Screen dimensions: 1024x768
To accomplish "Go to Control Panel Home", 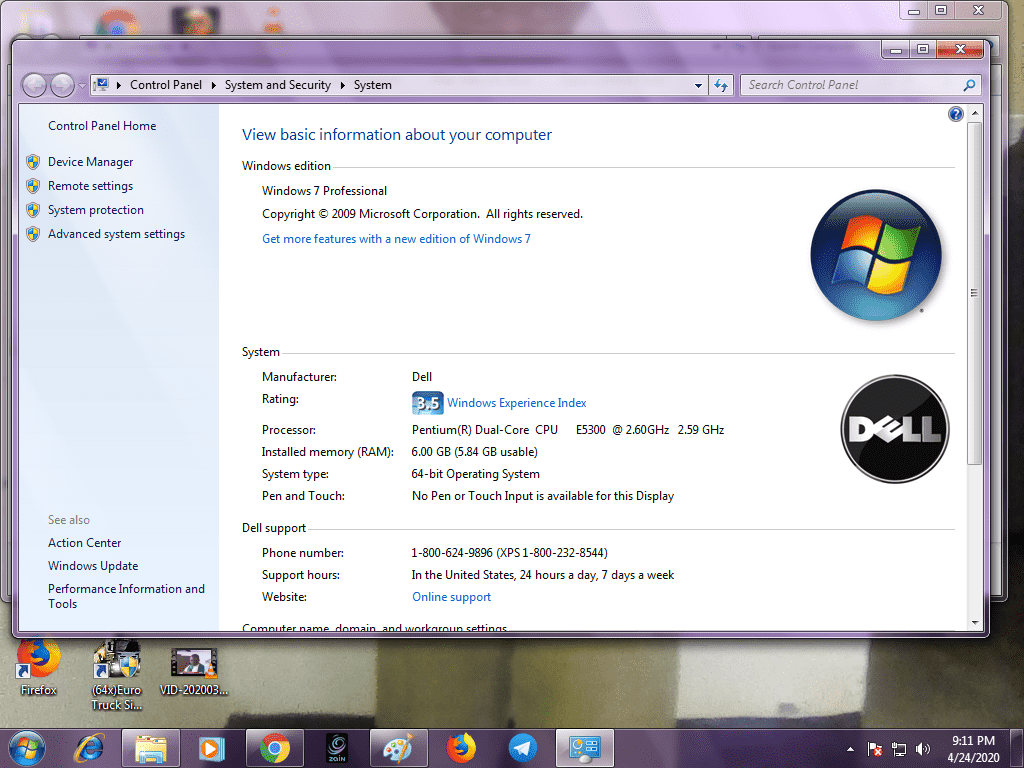I will 102,126.
